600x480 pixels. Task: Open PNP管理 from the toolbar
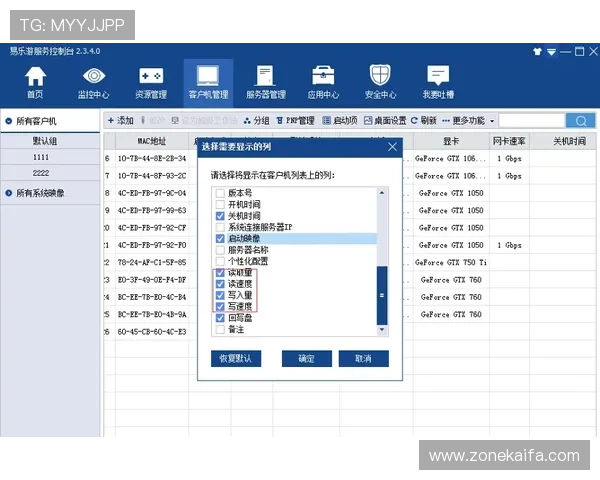[x=295, y=121]
